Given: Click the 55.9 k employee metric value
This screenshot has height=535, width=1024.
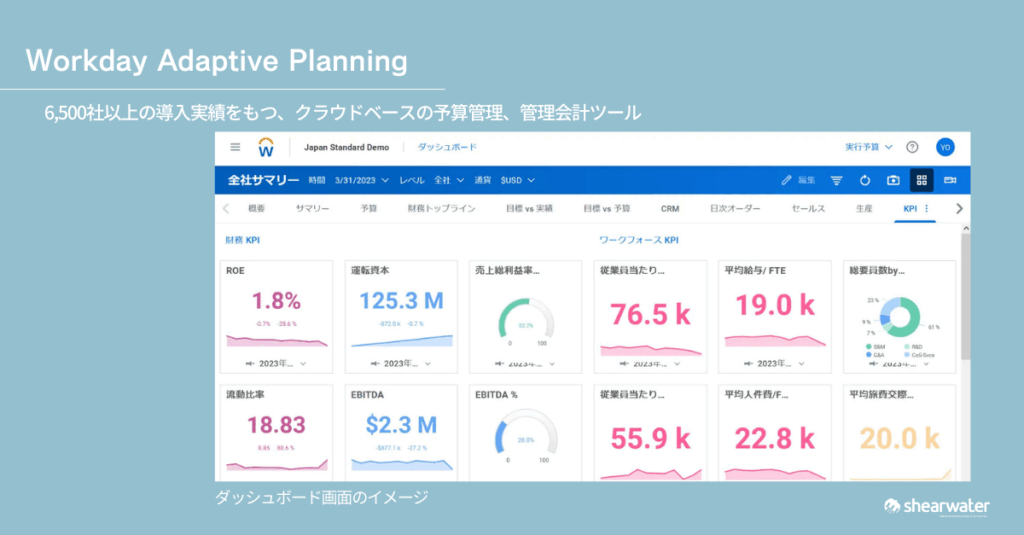Looking at the screenshot, I should (x=650, y=438).
